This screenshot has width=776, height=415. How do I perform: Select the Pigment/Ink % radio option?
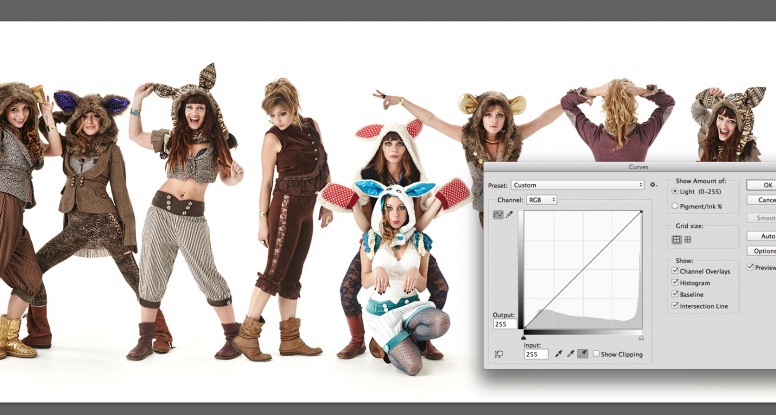click(x=675, y=206)
